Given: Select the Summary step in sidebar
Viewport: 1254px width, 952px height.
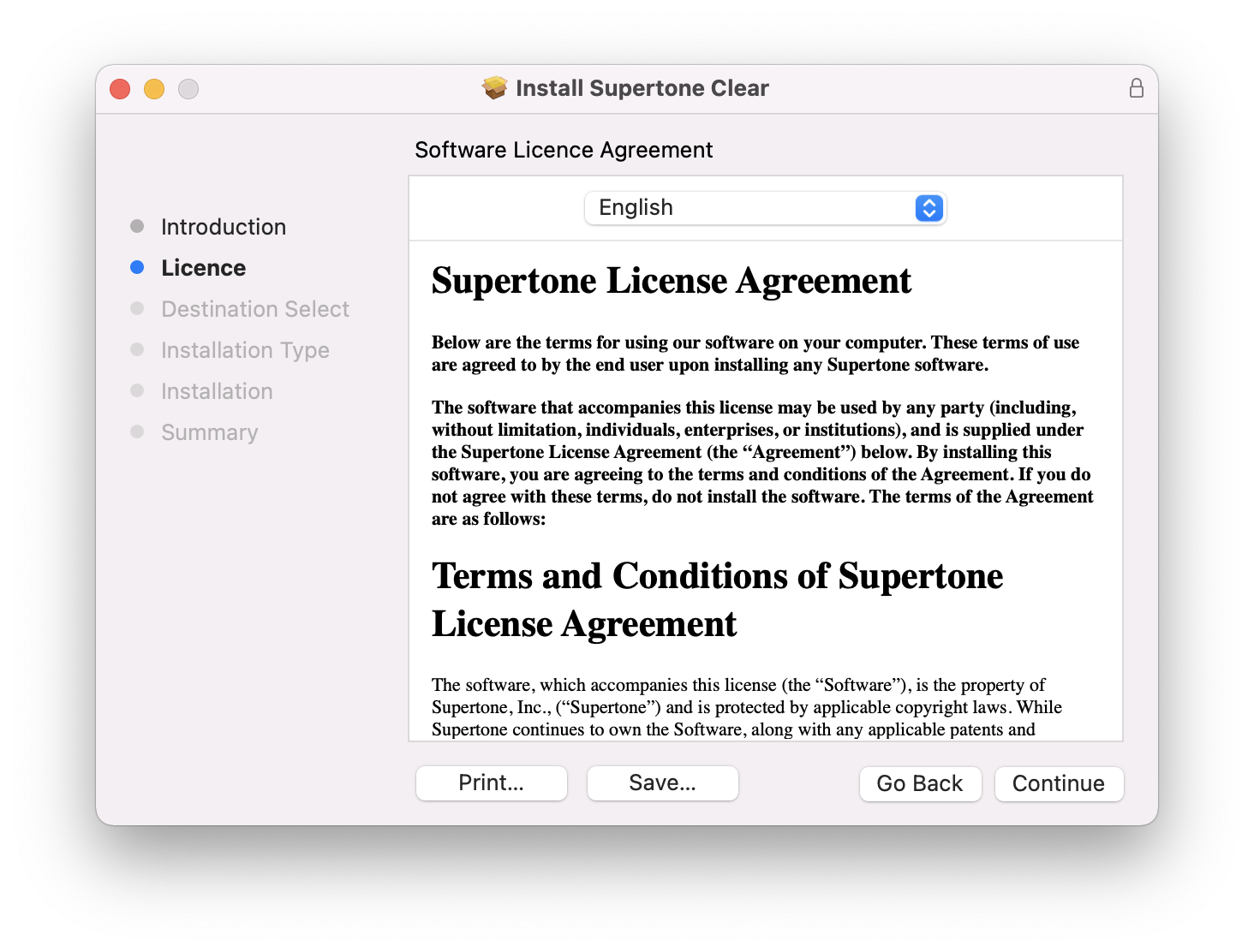Looking at the screenshot, I should point(194,432).
